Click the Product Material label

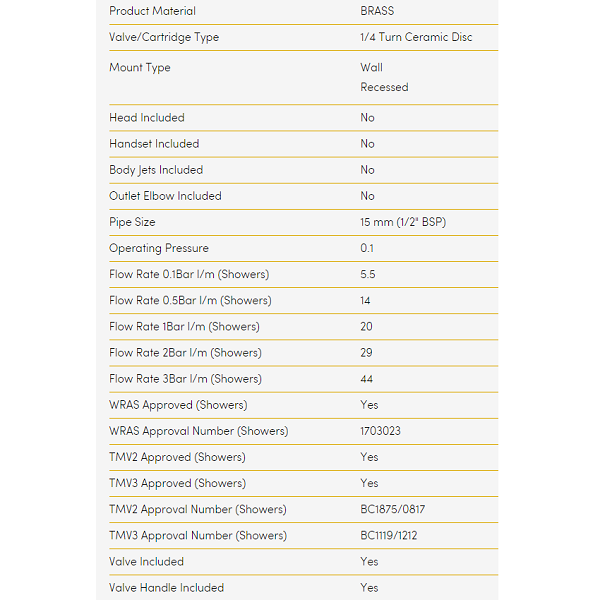(x=152, y=11)
